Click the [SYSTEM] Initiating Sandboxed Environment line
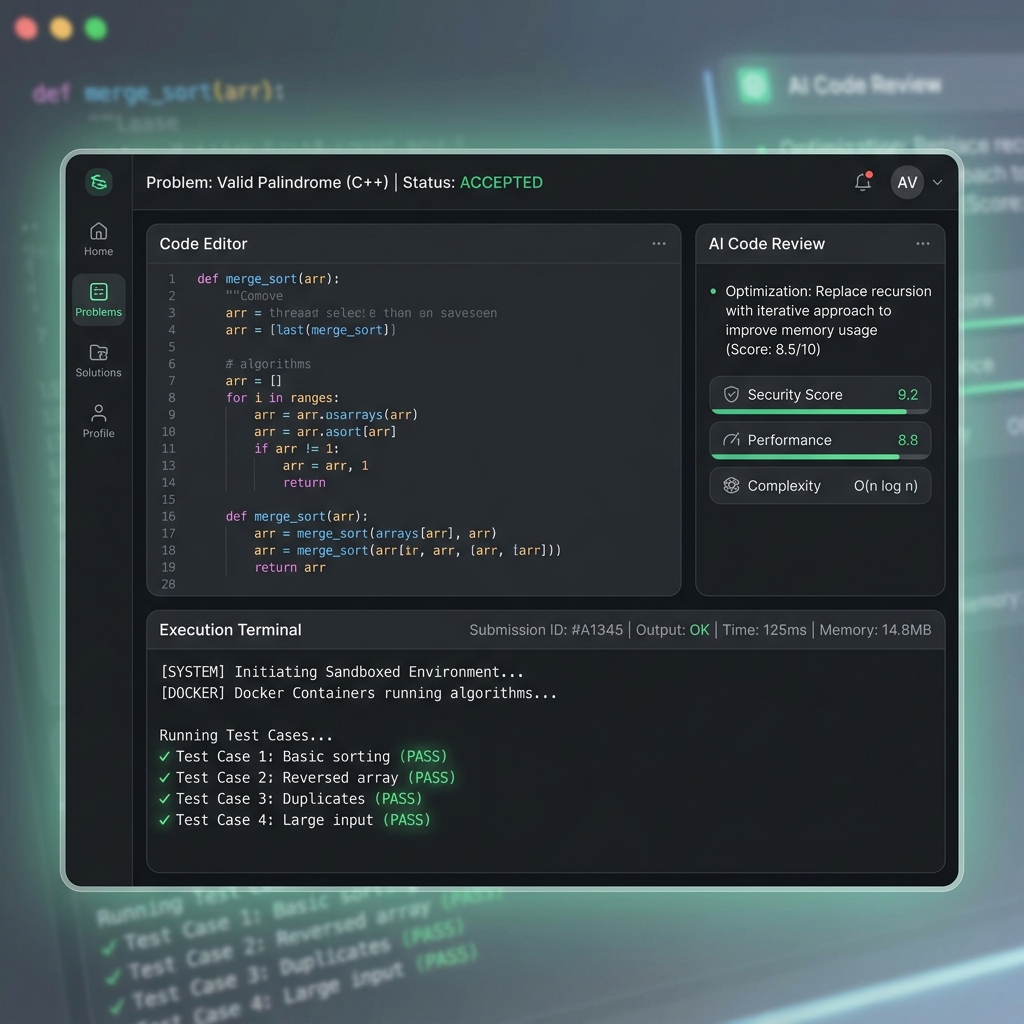The height and width of the screenshot is (1024, 1024). click(342, 671)
